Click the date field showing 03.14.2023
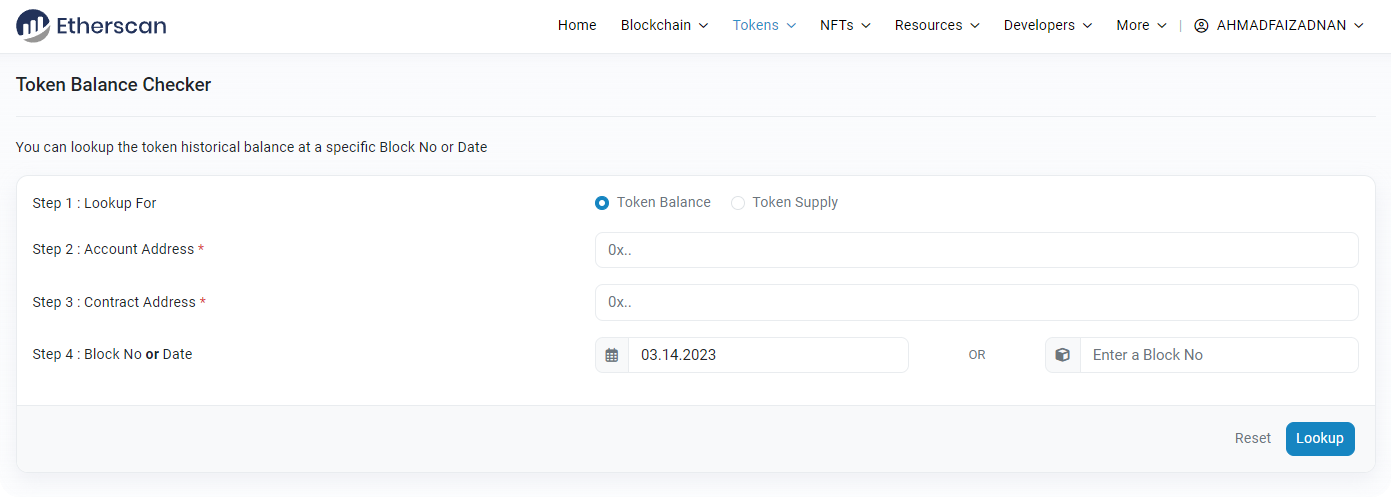Viewport: 1391px width, 497px height. (x=767, y=355)
